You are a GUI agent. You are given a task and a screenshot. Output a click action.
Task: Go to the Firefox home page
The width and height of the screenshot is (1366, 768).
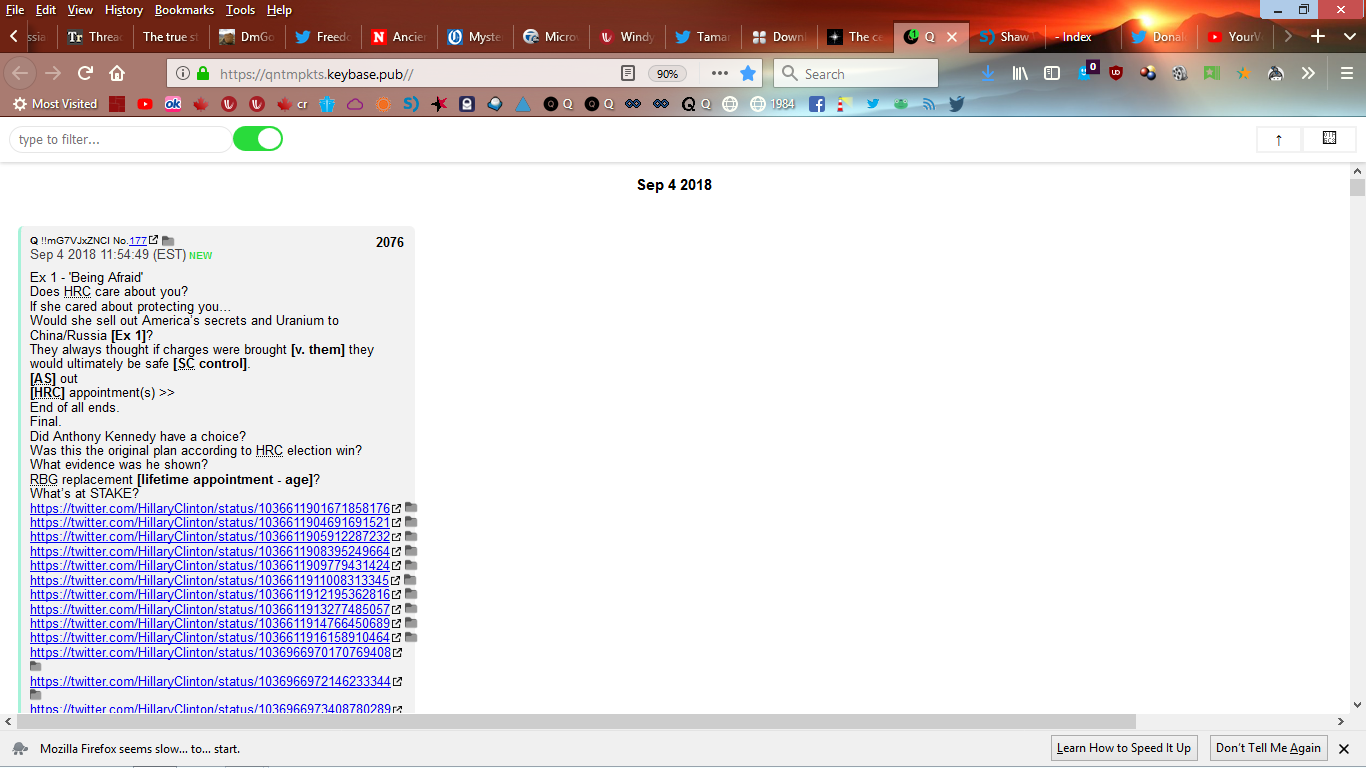click(117, 73)
